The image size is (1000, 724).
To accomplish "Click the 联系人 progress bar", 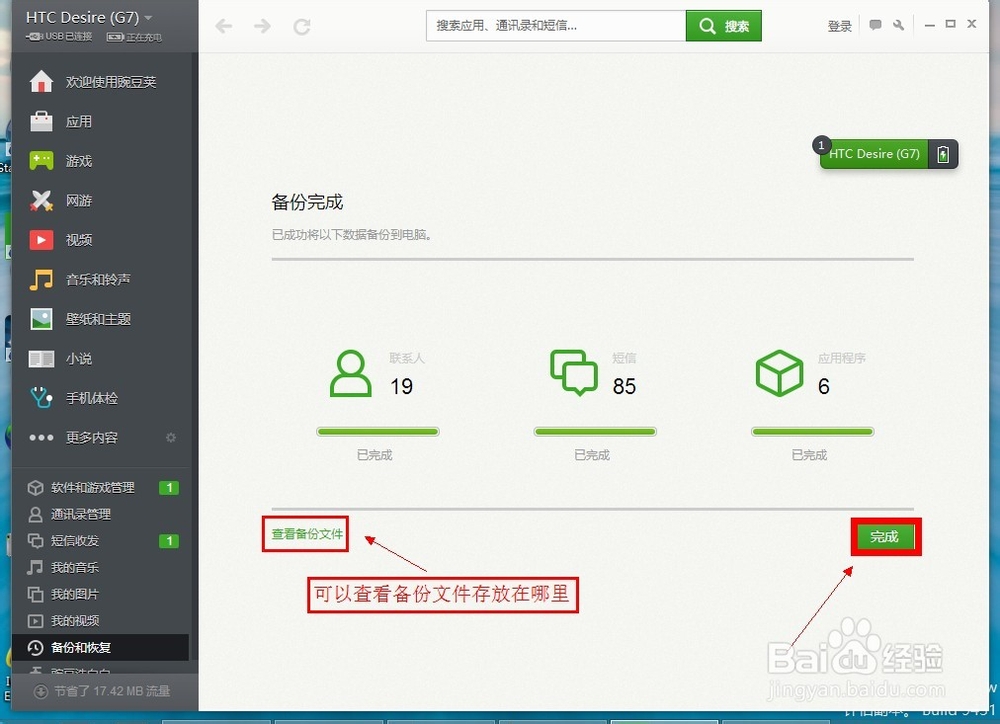I will (x=378, y=432).
